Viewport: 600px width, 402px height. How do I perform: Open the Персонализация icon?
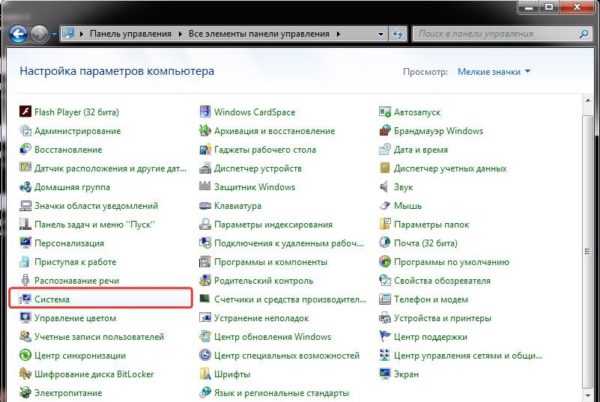click(x=25, y=243)
